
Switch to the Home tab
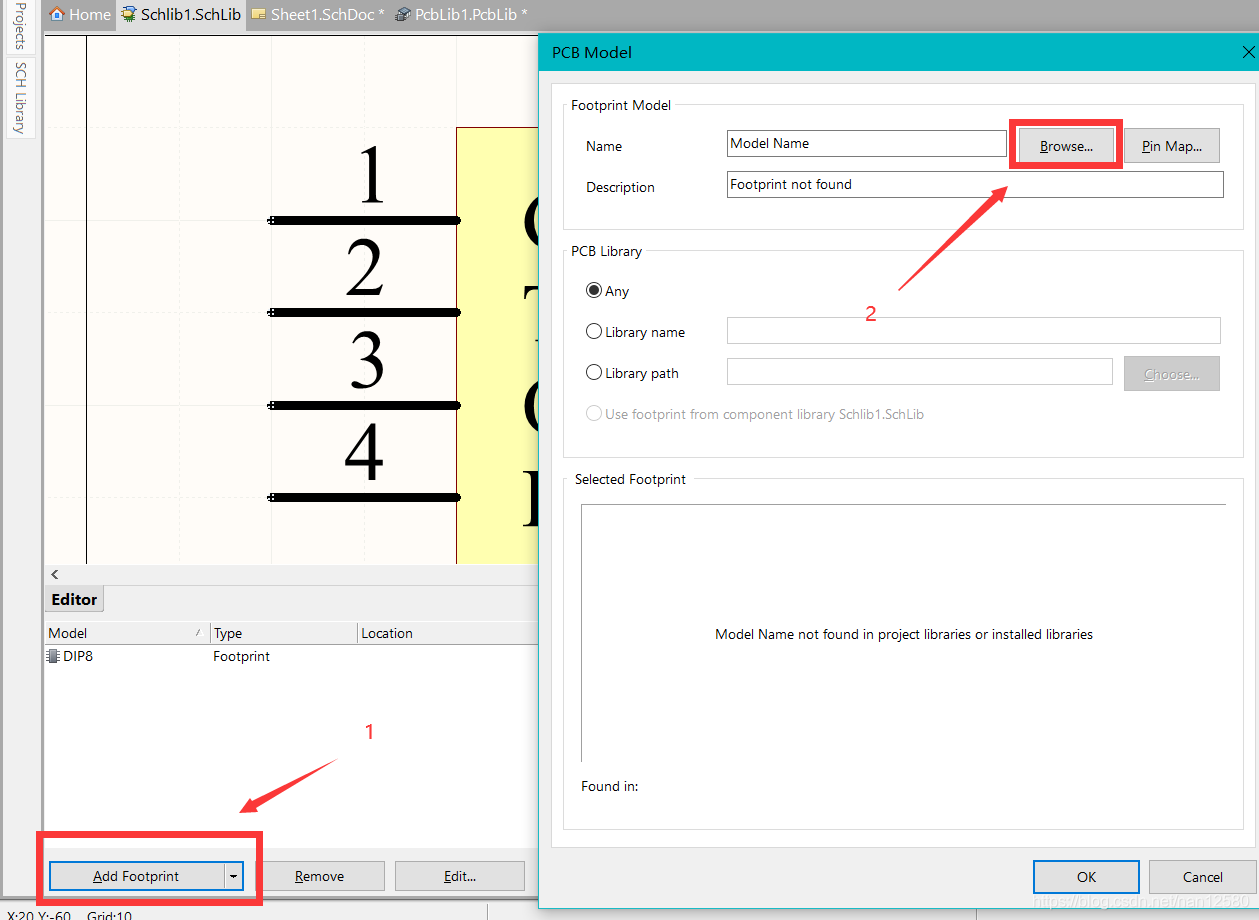[80, 14]
